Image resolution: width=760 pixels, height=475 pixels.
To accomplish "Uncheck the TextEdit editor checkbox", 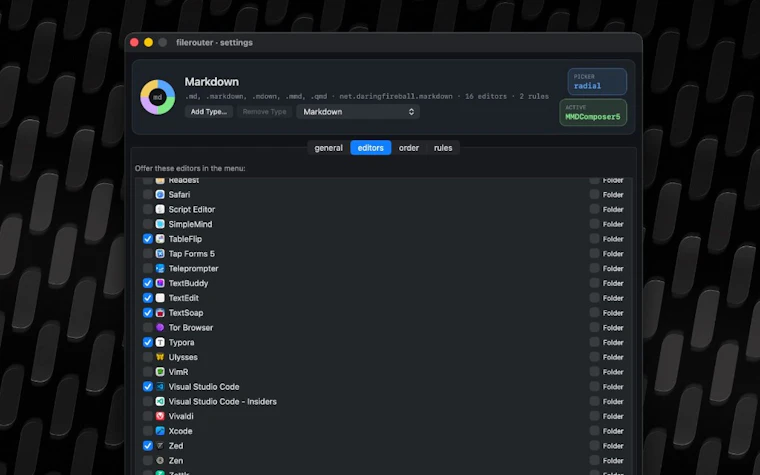I will [x=148, y=298].
